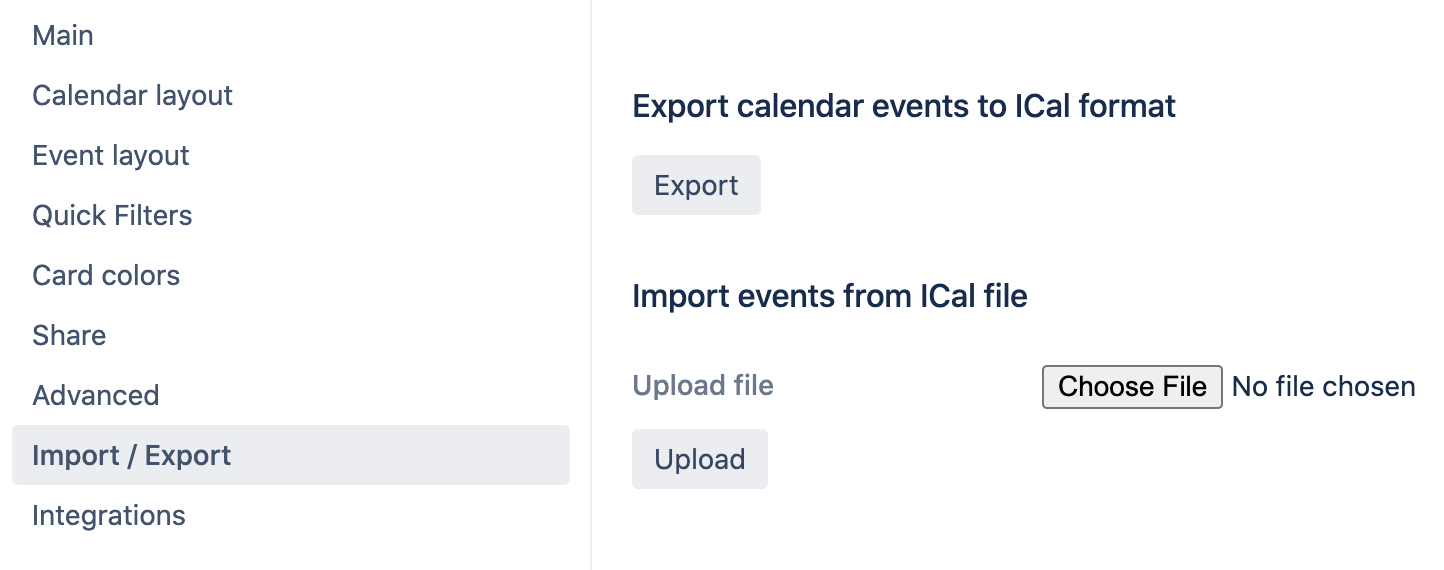
Task: Click 'Export calendar events to ICal format' heading
Action: (904, 106)
